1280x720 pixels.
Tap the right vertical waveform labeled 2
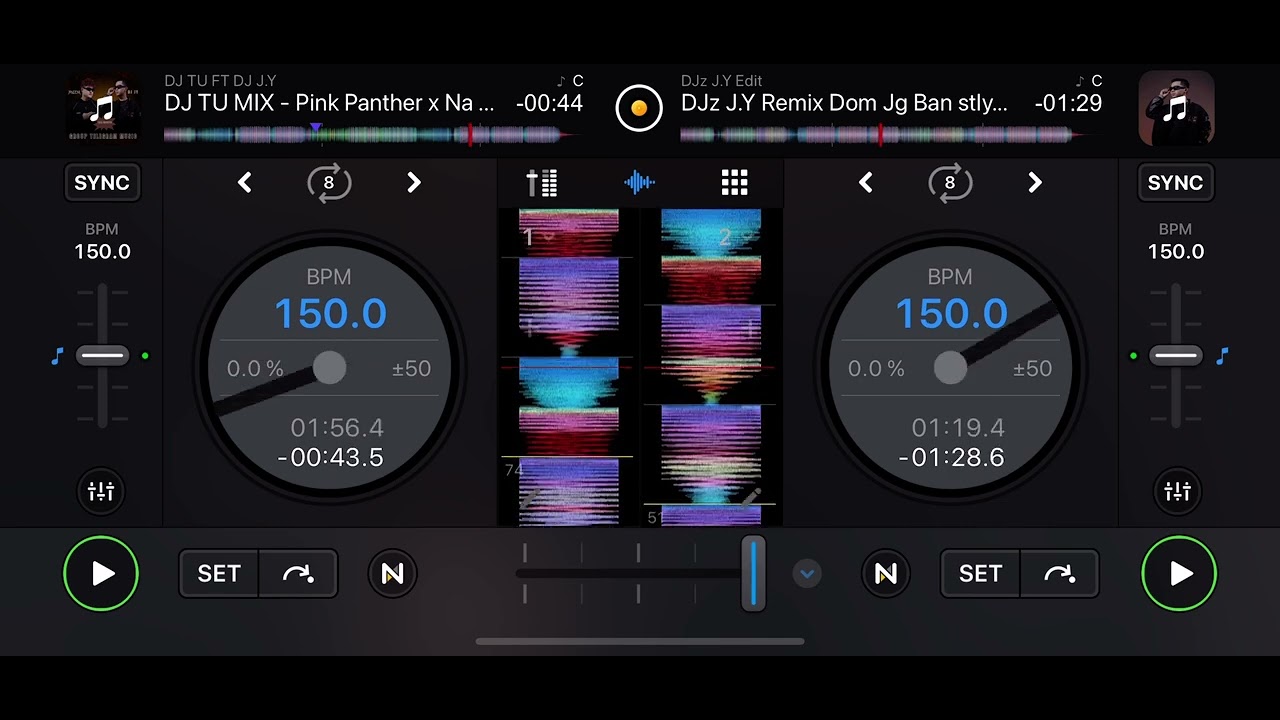pyautogui.click(x=711, y=367)
